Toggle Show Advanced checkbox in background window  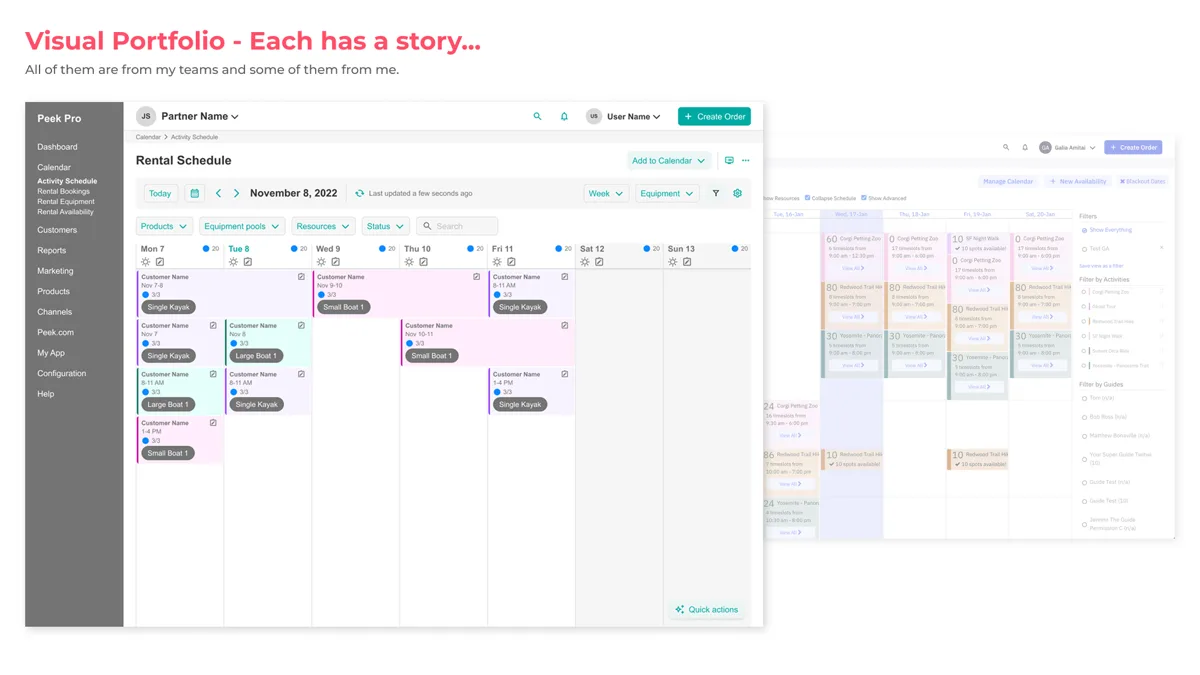pyautogui.click(x=864, y=198)
